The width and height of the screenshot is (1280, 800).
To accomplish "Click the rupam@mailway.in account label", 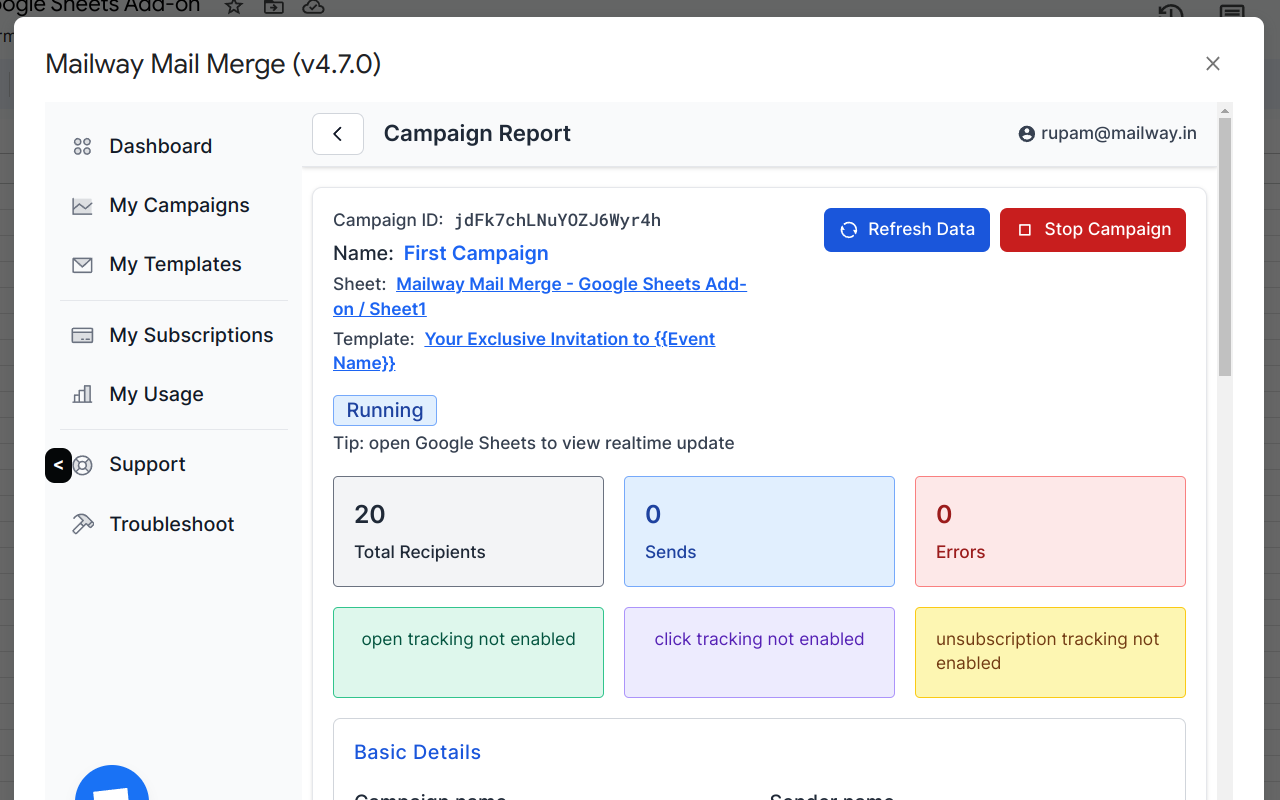I will click(1119, 133).
